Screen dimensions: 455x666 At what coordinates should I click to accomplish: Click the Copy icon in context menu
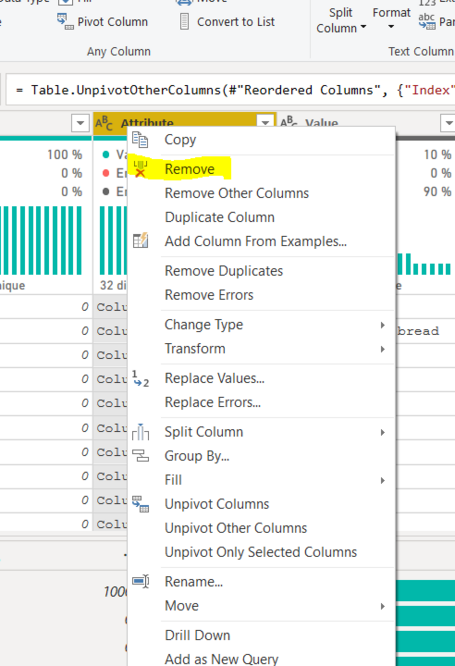pyautogui.click(x=140, y=140)
